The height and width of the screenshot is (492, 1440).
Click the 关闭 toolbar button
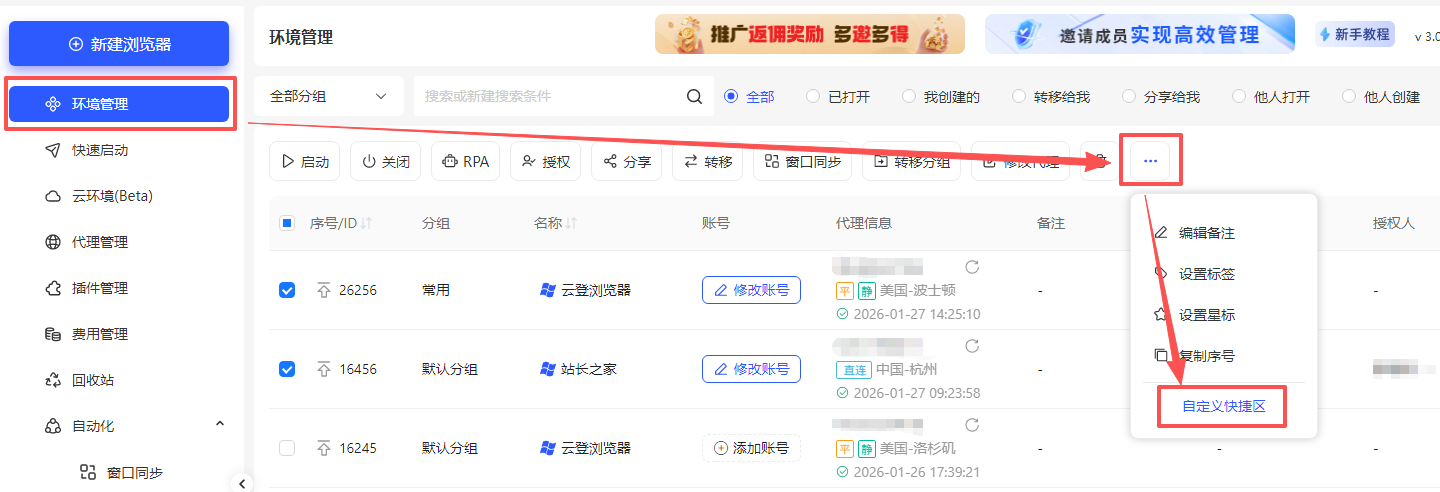point(385,161)
